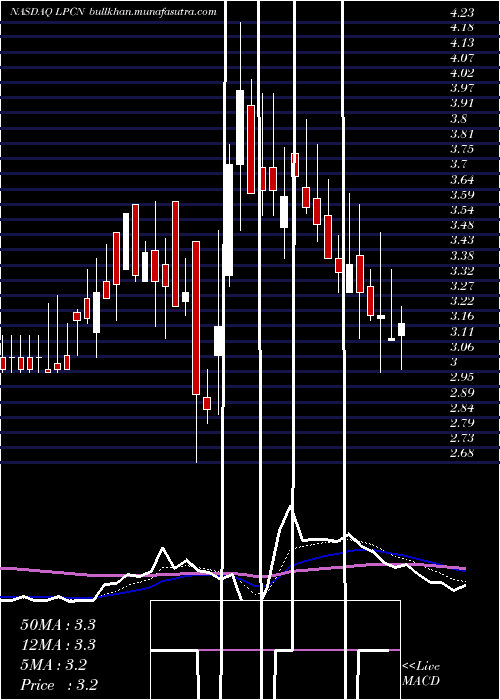
Task: Click the 3.7 price axis label
Action: pos(459,164)
